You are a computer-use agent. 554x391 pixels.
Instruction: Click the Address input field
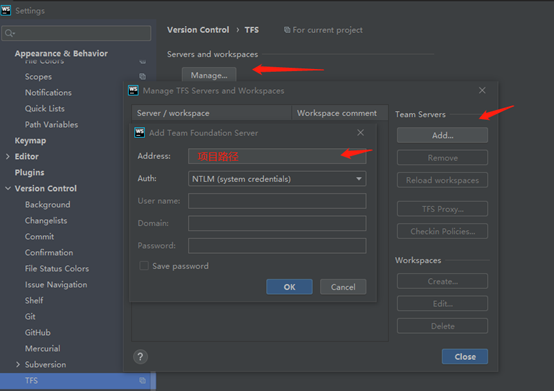(x=277, y=156)
